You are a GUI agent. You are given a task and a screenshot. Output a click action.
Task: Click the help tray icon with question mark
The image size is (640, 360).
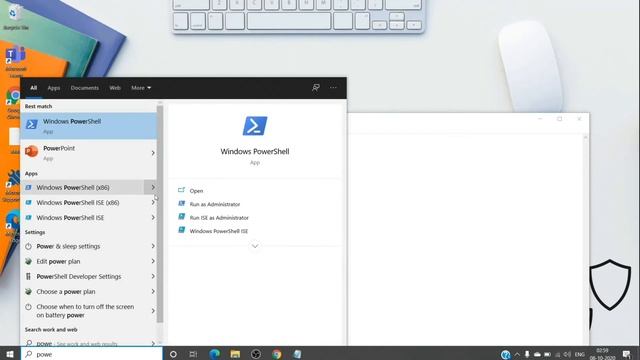pos(506,354)
